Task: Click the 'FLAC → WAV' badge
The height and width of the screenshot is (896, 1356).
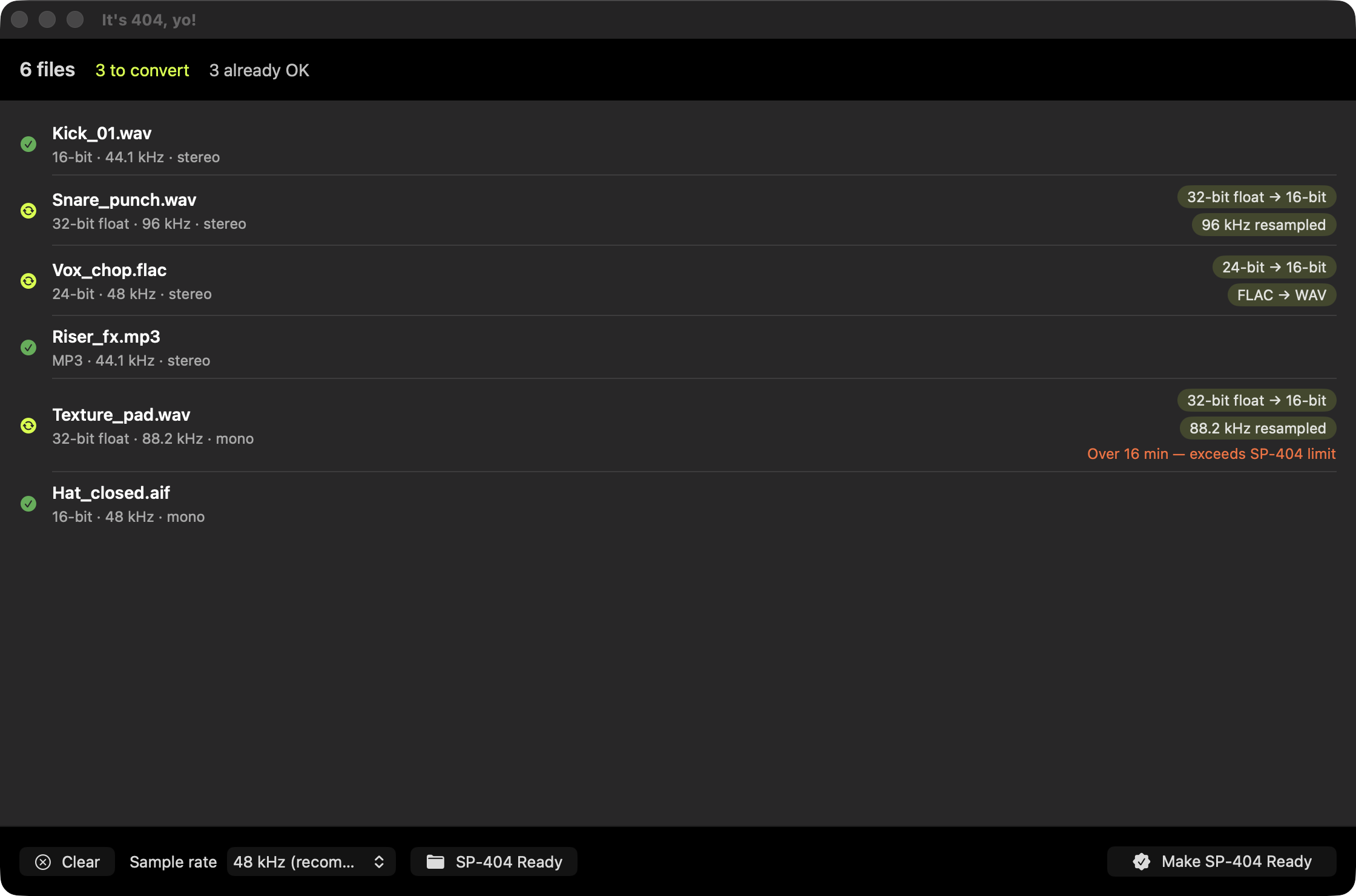Action: coord(1282,295)
